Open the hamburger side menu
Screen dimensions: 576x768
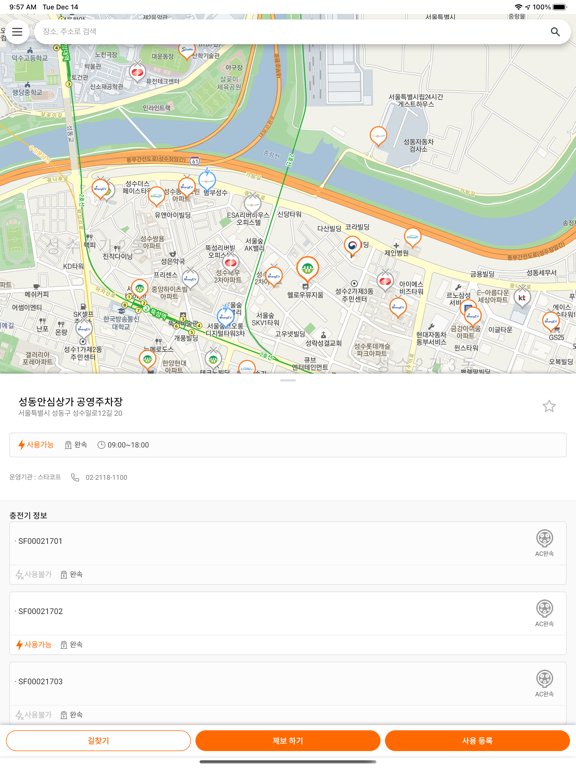point(17,32)
